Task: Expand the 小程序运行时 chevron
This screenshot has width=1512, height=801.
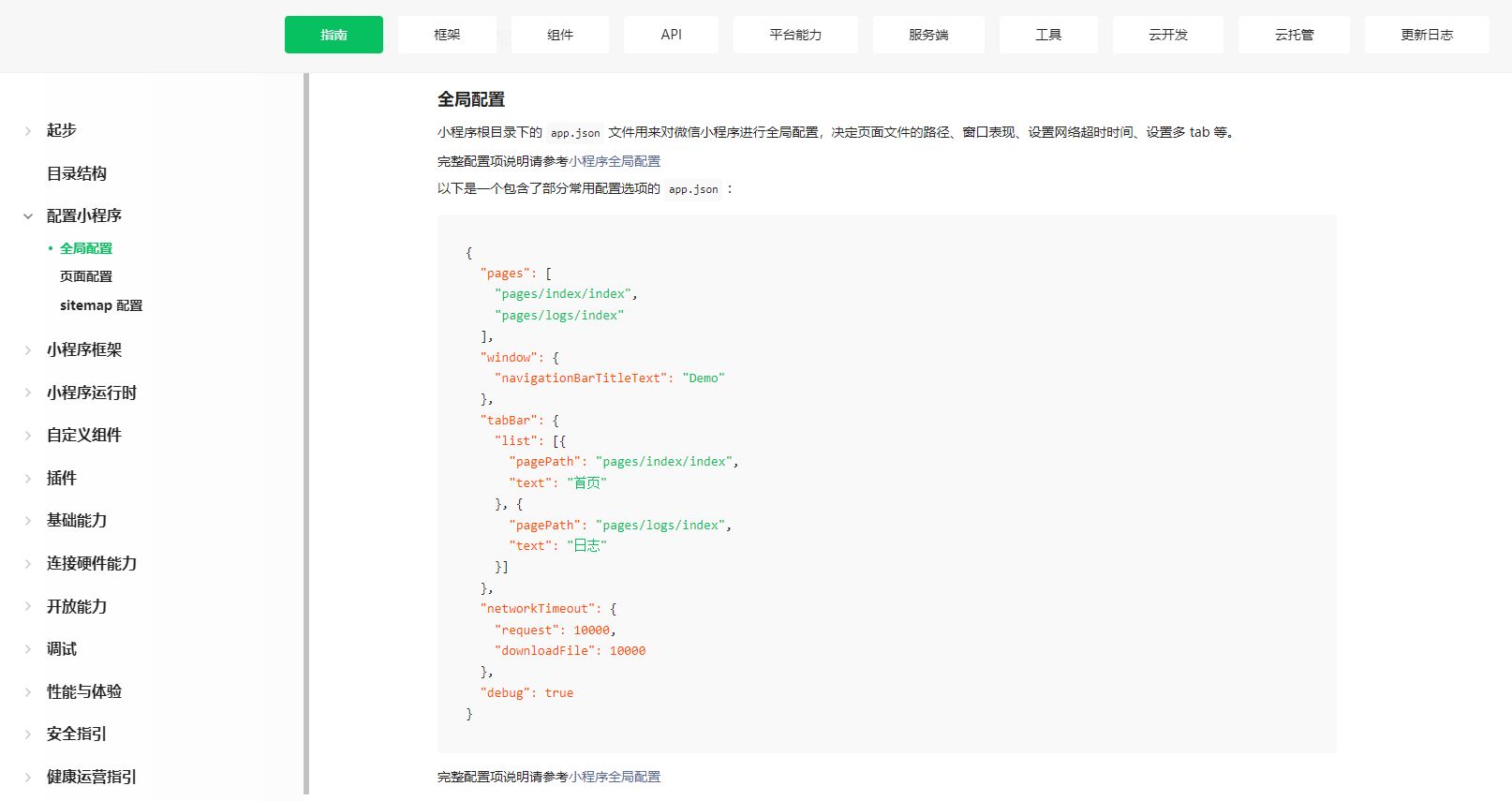Action: 28,393
